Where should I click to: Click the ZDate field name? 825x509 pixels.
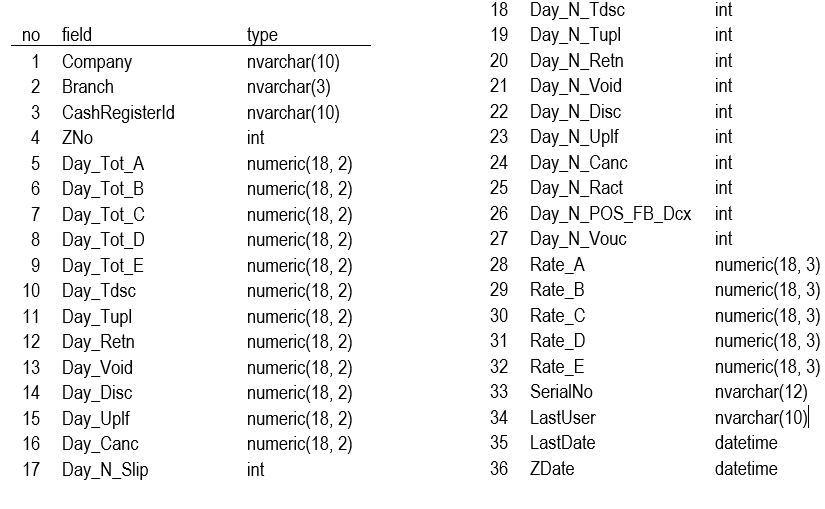point(552,469)
